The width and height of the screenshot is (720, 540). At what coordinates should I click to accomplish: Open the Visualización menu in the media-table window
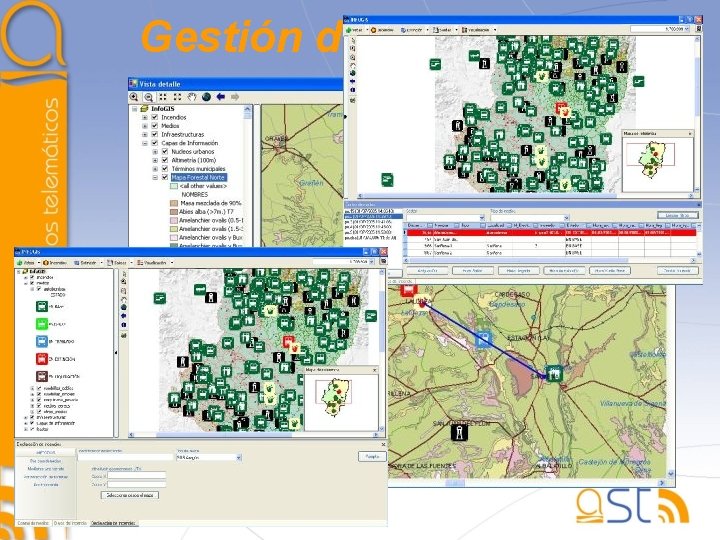pyautogui.click(x=479, y=29)
